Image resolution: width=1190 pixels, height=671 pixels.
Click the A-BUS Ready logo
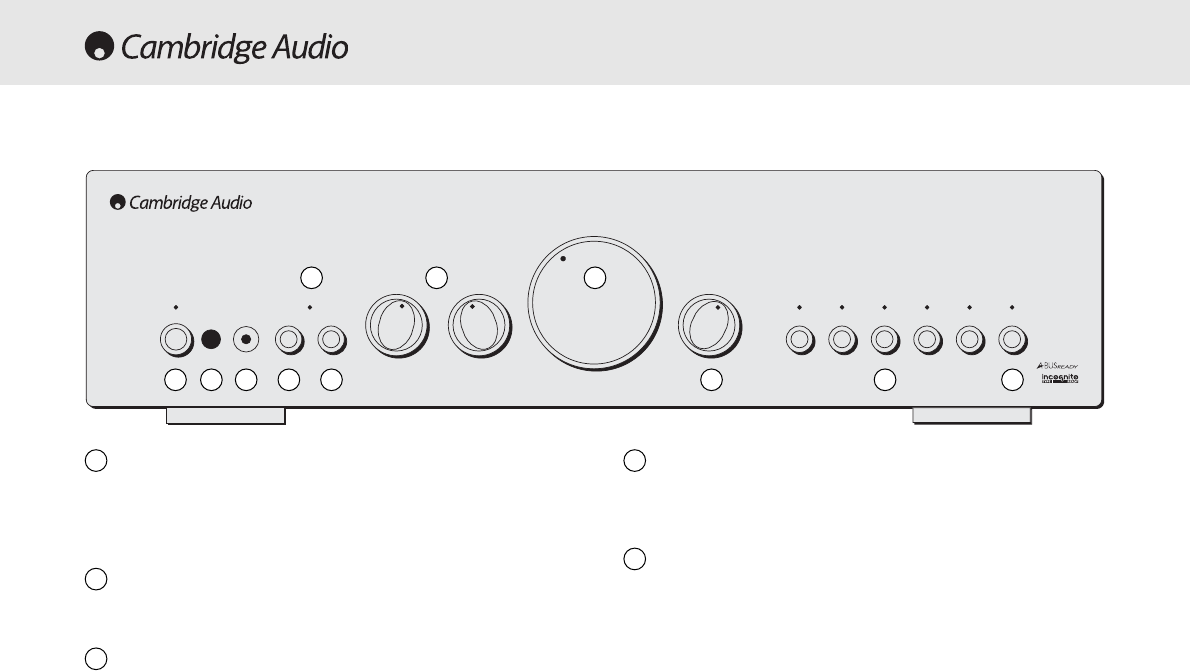coord(1057,366)
